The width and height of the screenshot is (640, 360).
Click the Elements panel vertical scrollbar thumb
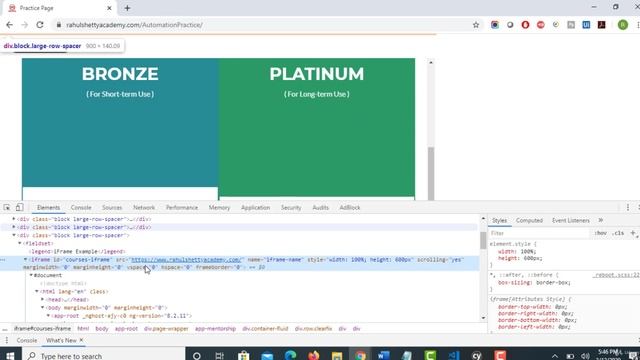click(483, 240)
